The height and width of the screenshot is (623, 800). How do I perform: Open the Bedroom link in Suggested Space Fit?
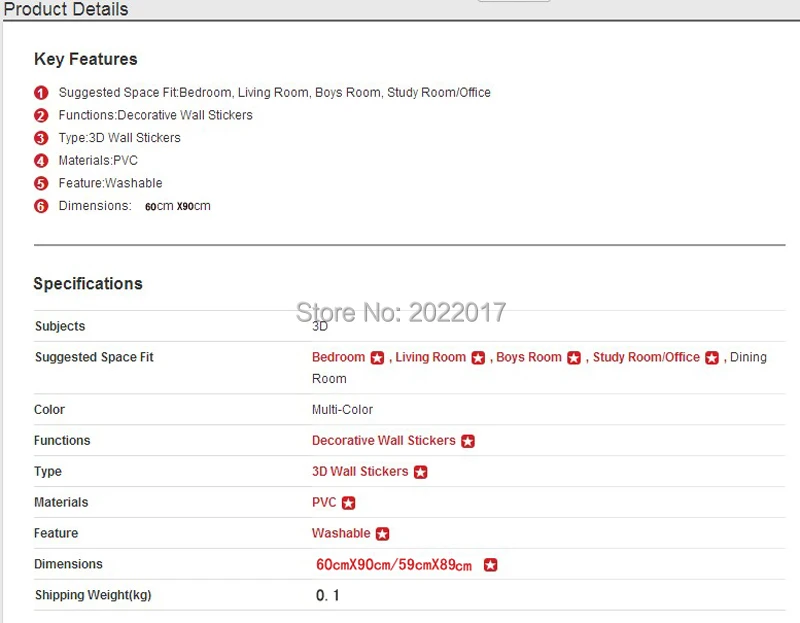(338, 357)
